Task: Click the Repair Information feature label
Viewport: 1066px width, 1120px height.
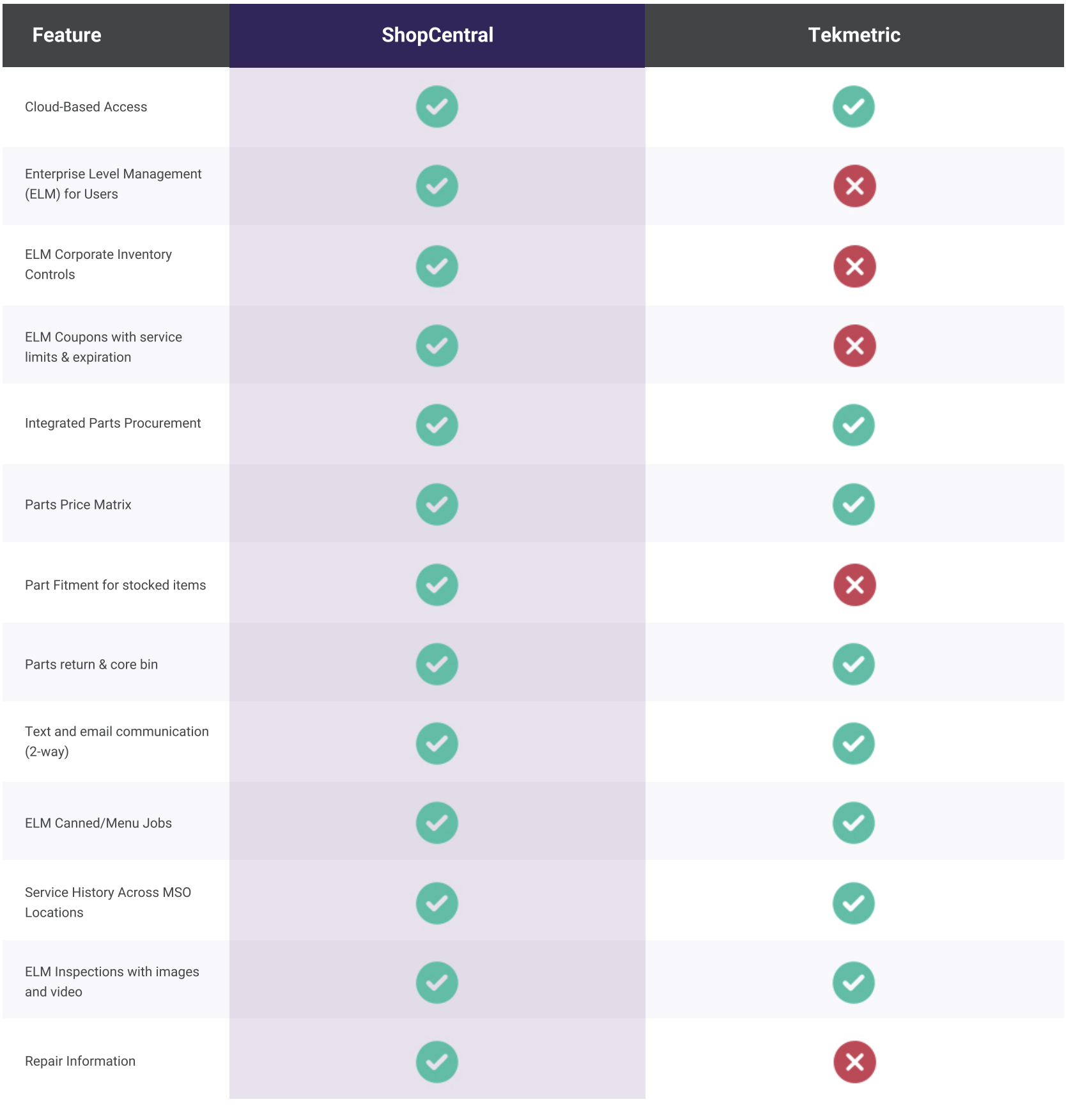Action: [81, 1061]
